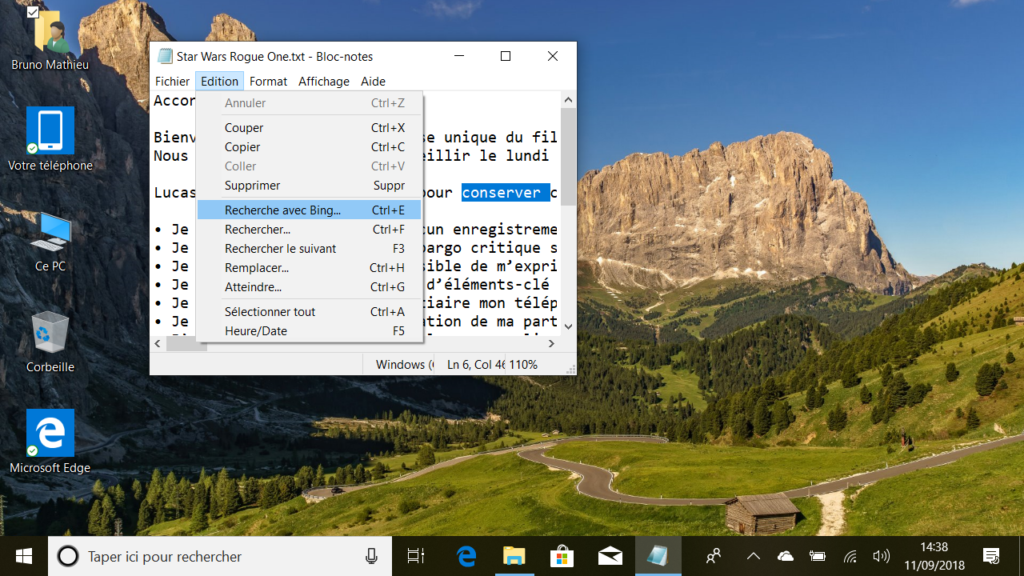Close the Star Wars Rogue One.txt window
1024x576 pixels.
click(x=552, y=57)
